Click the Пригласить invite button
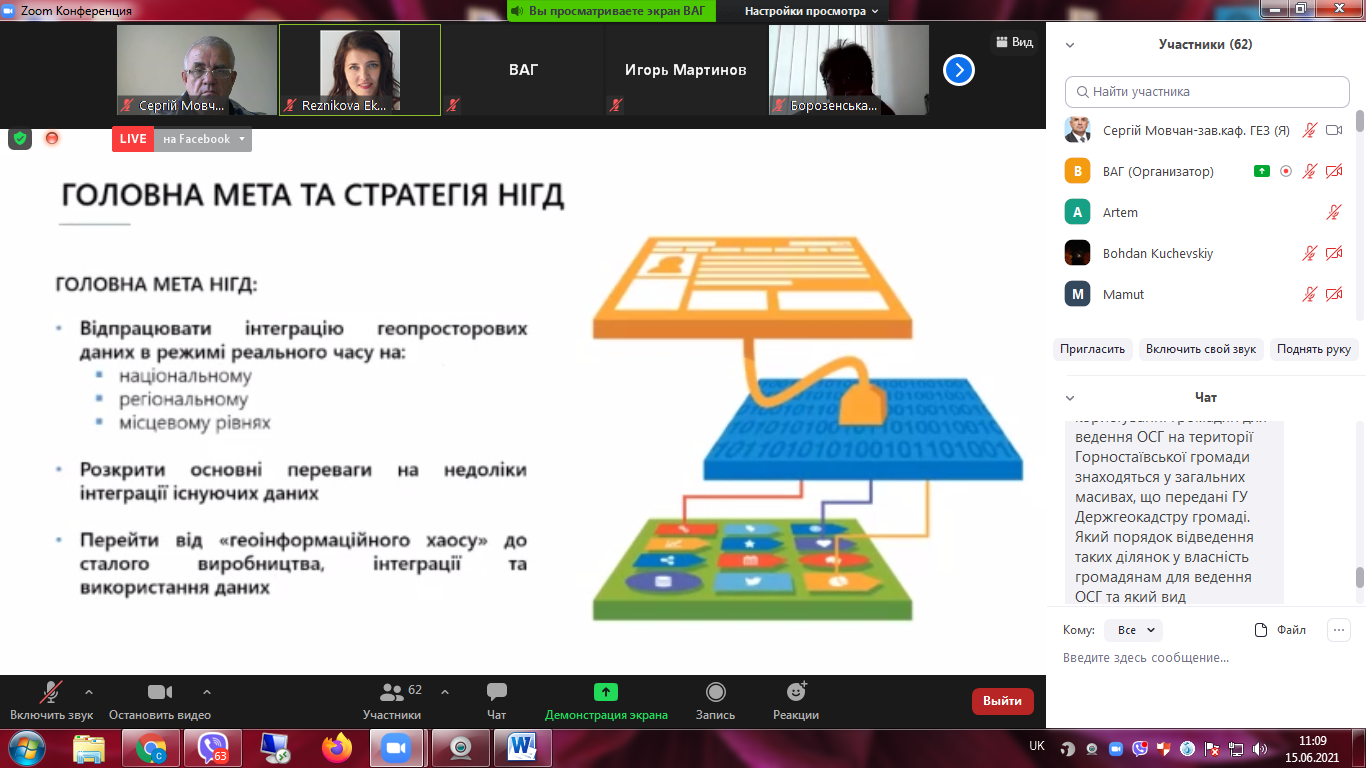 pos(1093,349)
